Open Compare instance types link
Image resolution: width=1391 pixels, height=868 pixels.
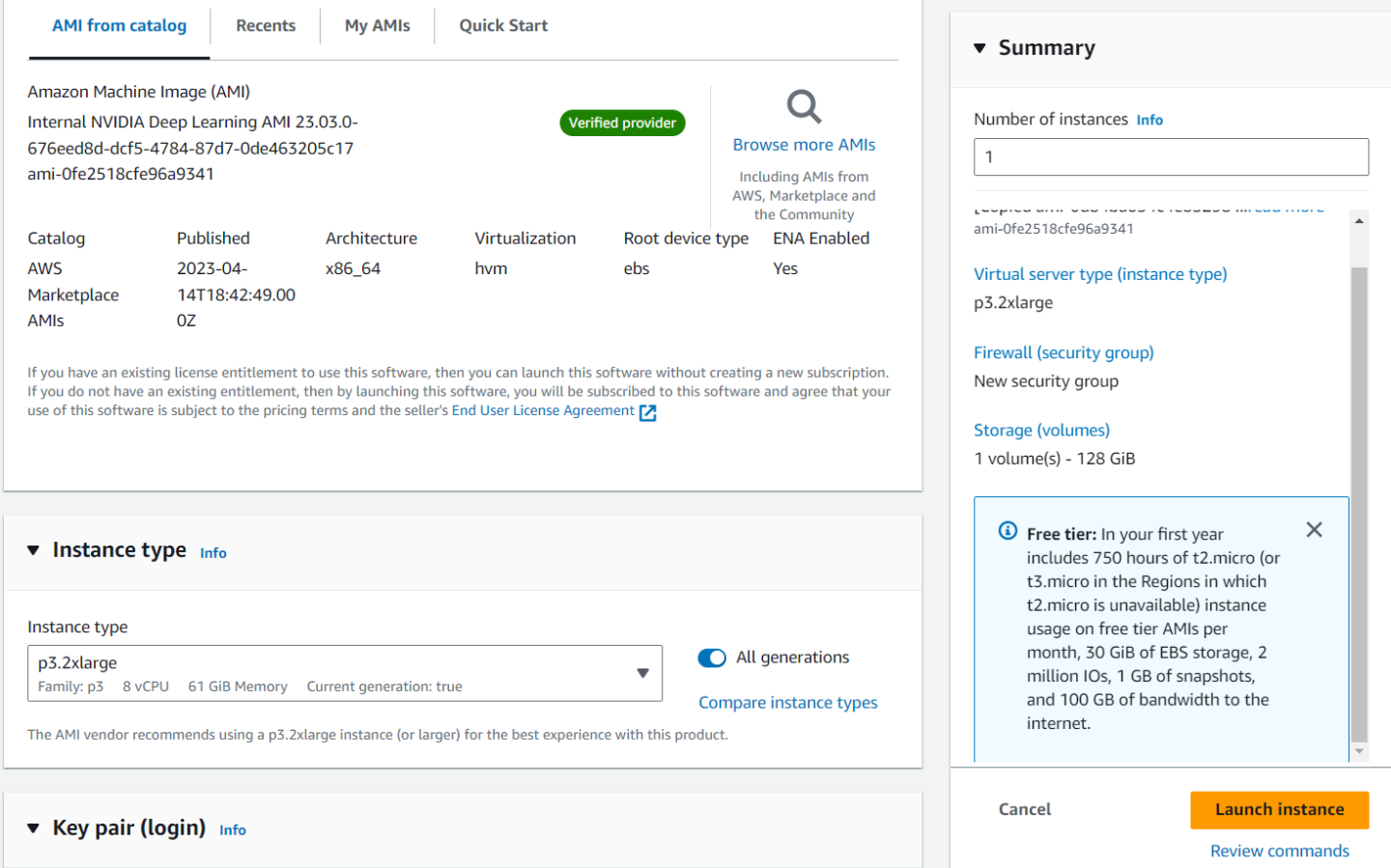click(787, 703)
